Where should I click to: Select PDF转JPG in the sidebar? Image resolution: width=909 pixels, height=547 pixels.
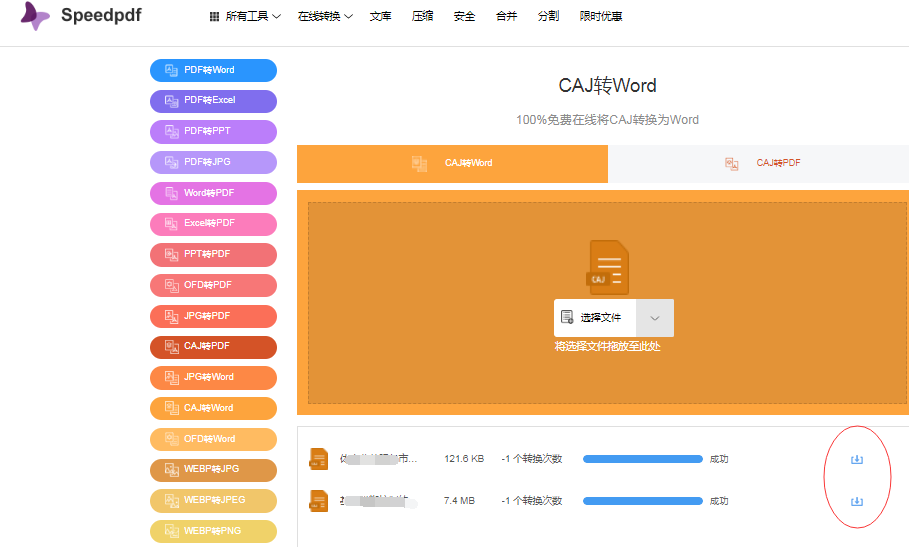pos(213,162)
